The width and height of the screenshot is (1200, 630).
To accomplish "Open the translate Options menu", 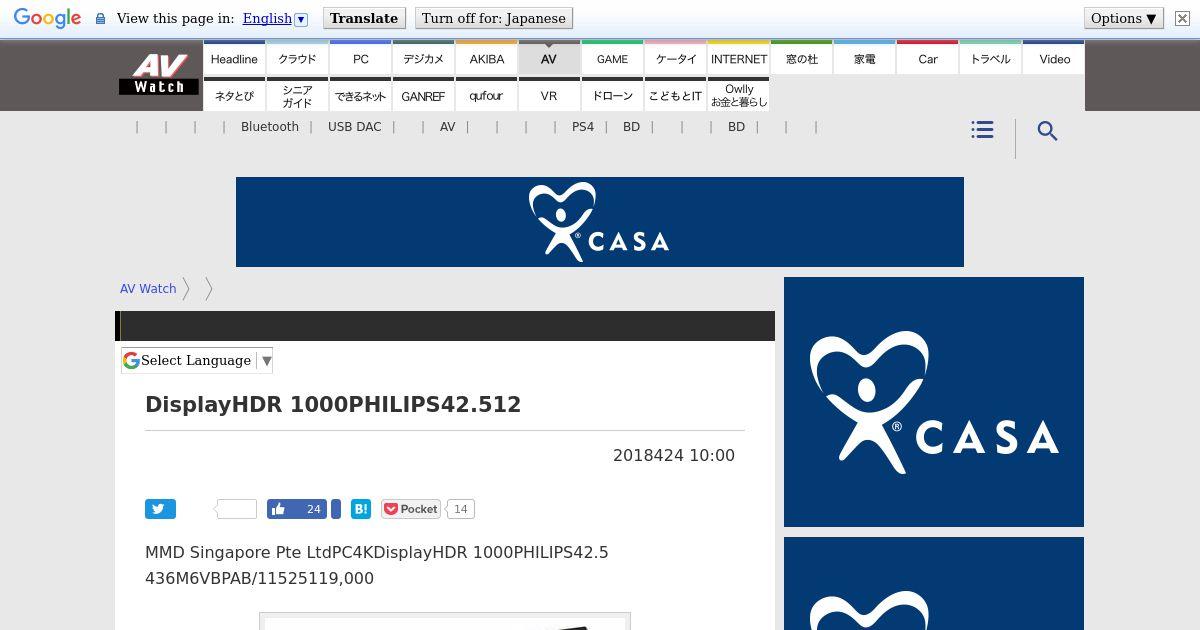I will tap(1124, 18).
